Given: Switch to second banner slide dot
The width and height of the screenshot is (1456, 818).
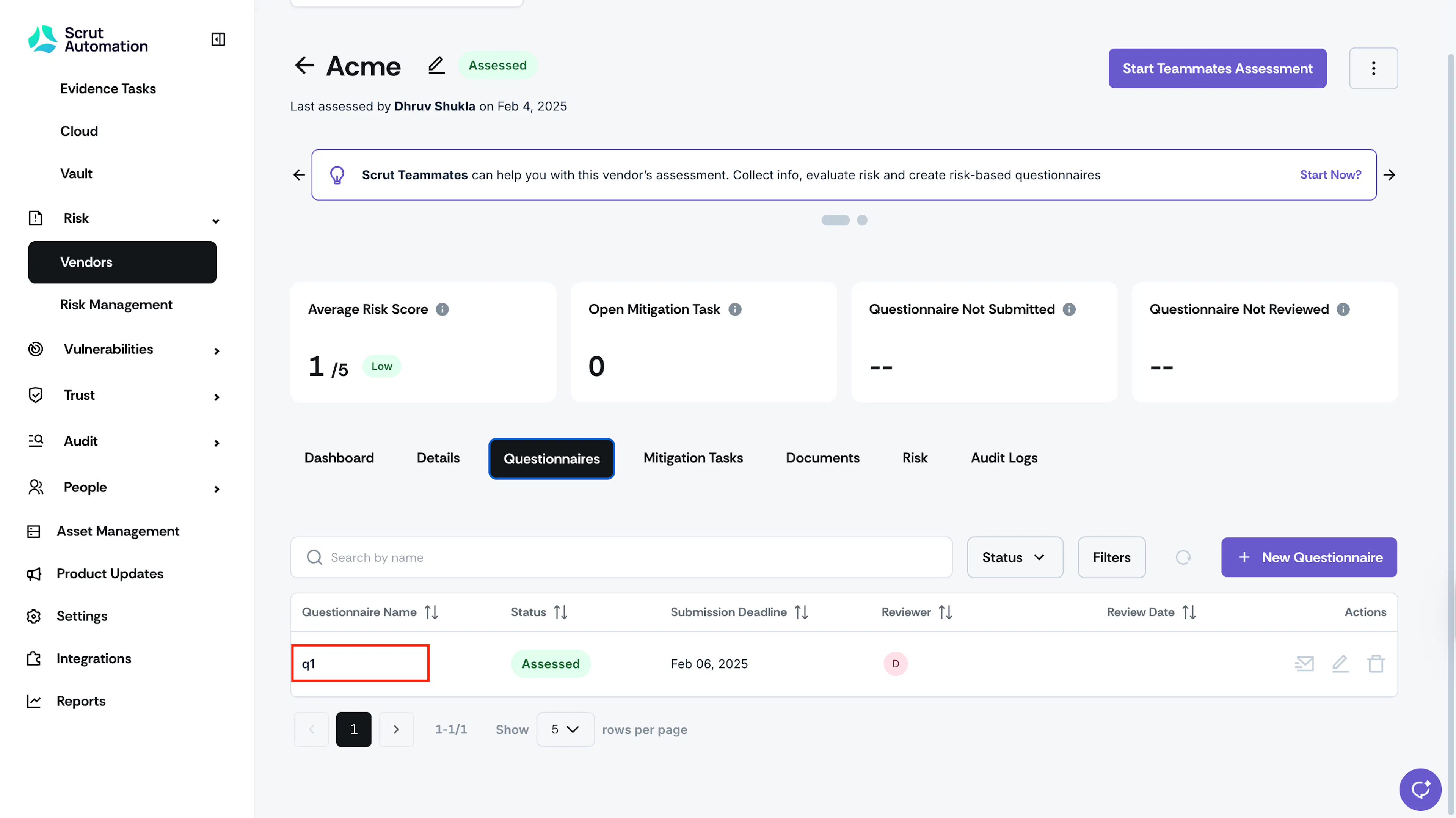Looking at the screenshot, I should tap(862, 220).
